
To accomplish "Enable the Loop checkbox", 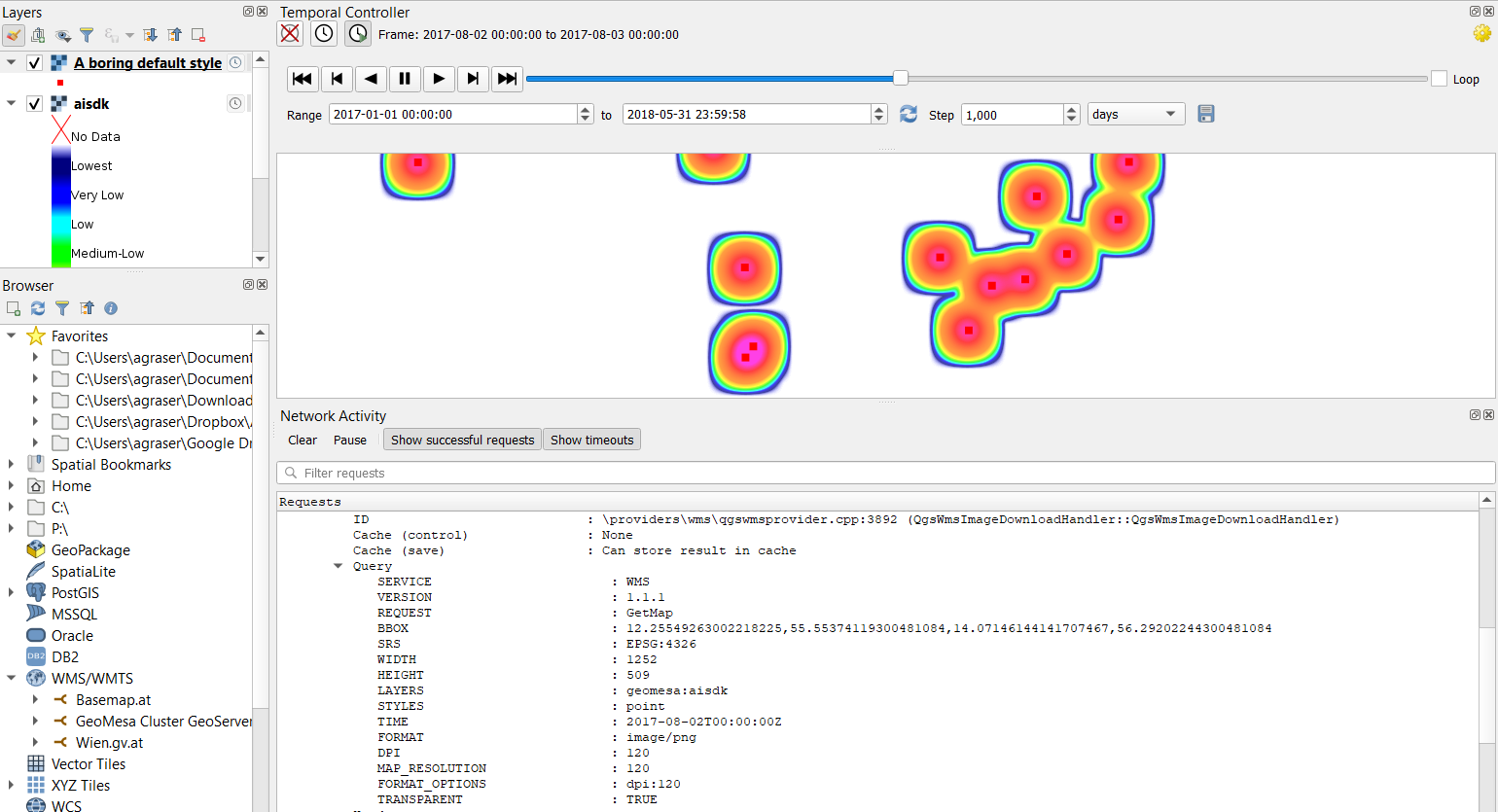I will (1437, 80).
